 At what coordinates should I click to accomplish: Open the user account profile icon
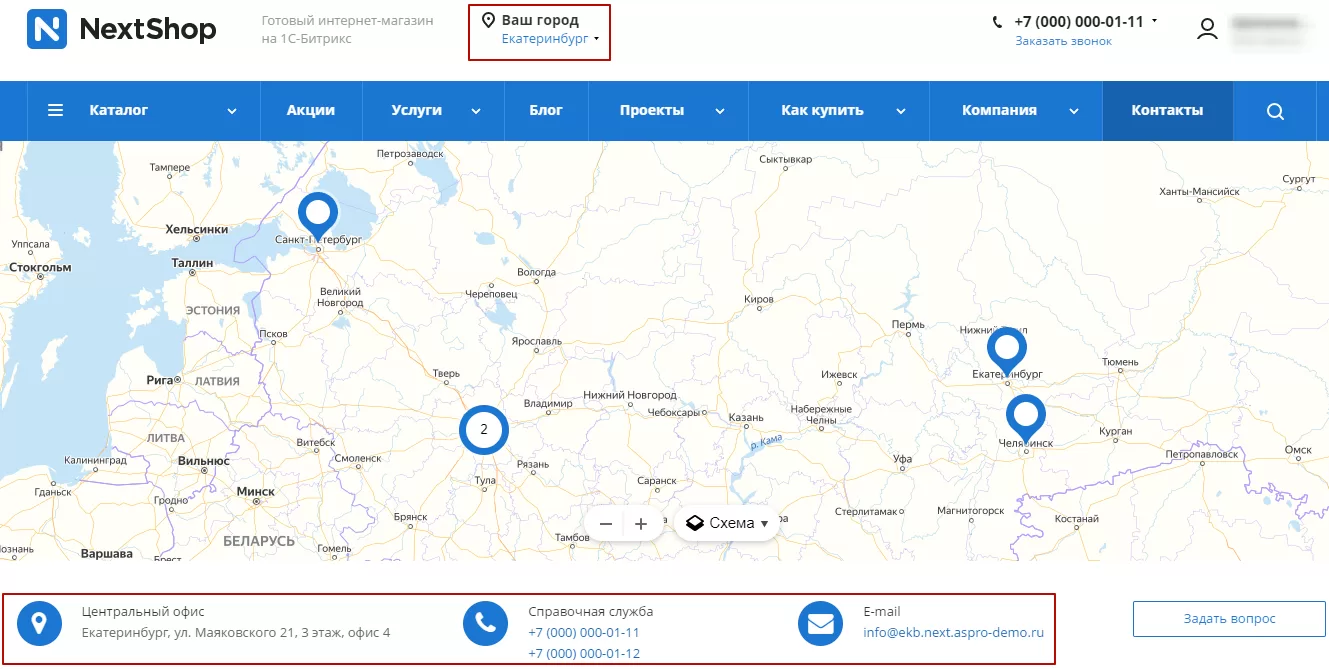pyautogui.click(x=1208, y=29)
